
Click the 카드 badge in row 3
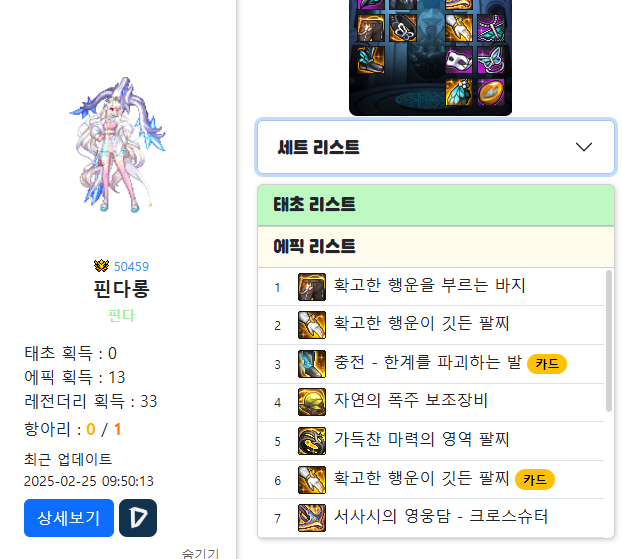[547, 364]
